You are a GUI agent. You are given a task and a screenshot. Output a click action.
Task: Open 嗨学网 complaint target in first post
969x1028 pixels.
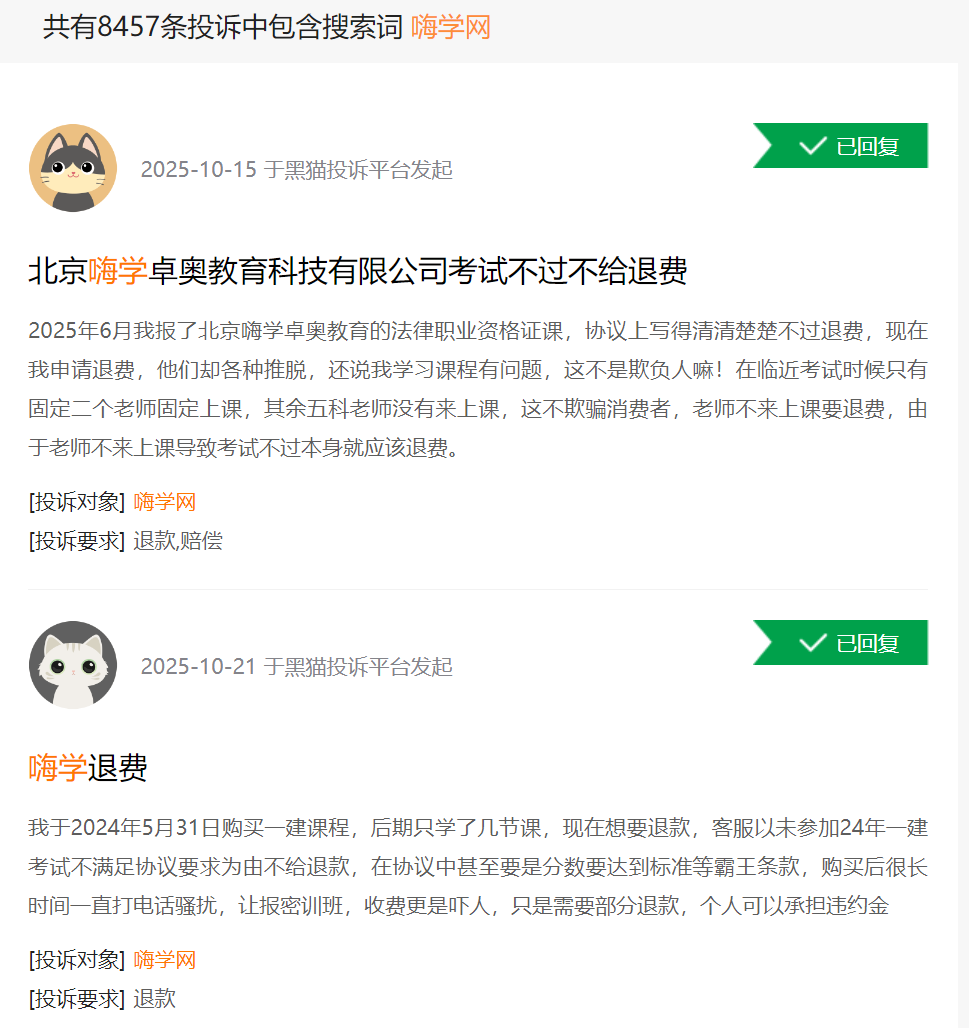165,502
